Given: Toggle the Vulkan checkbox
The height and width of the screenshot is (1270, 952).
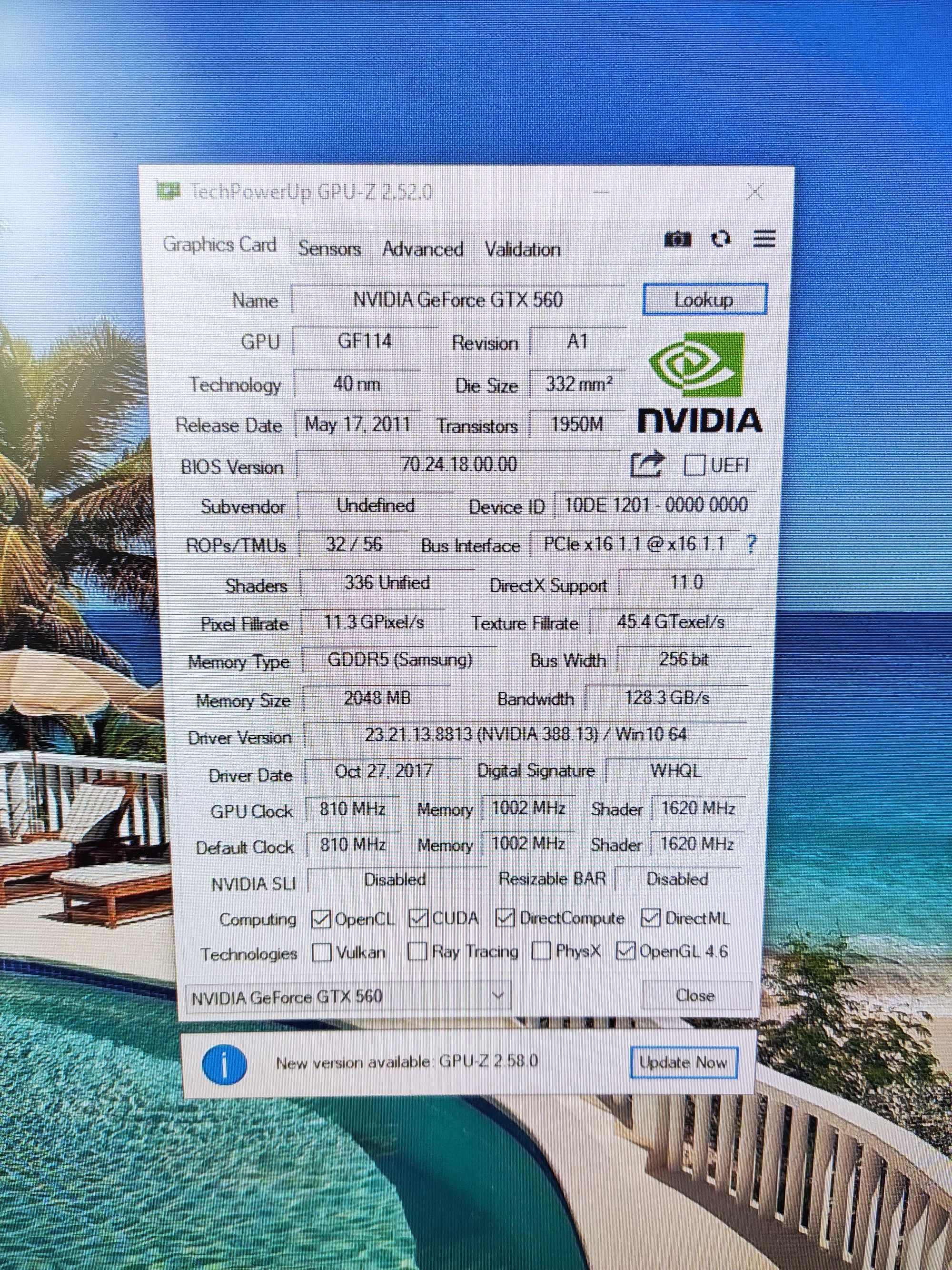Looking at the screenshot, I should (x=321, y=953).
